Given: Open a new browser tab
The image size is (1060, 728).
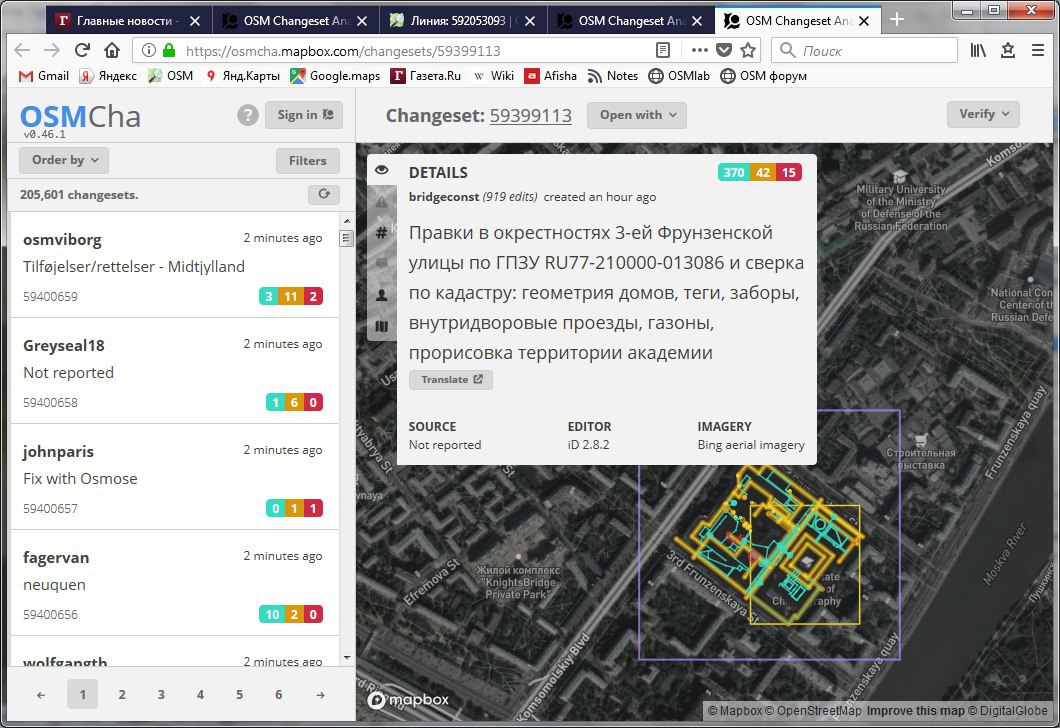Looking at the screenshot, I should pos(896,20).
